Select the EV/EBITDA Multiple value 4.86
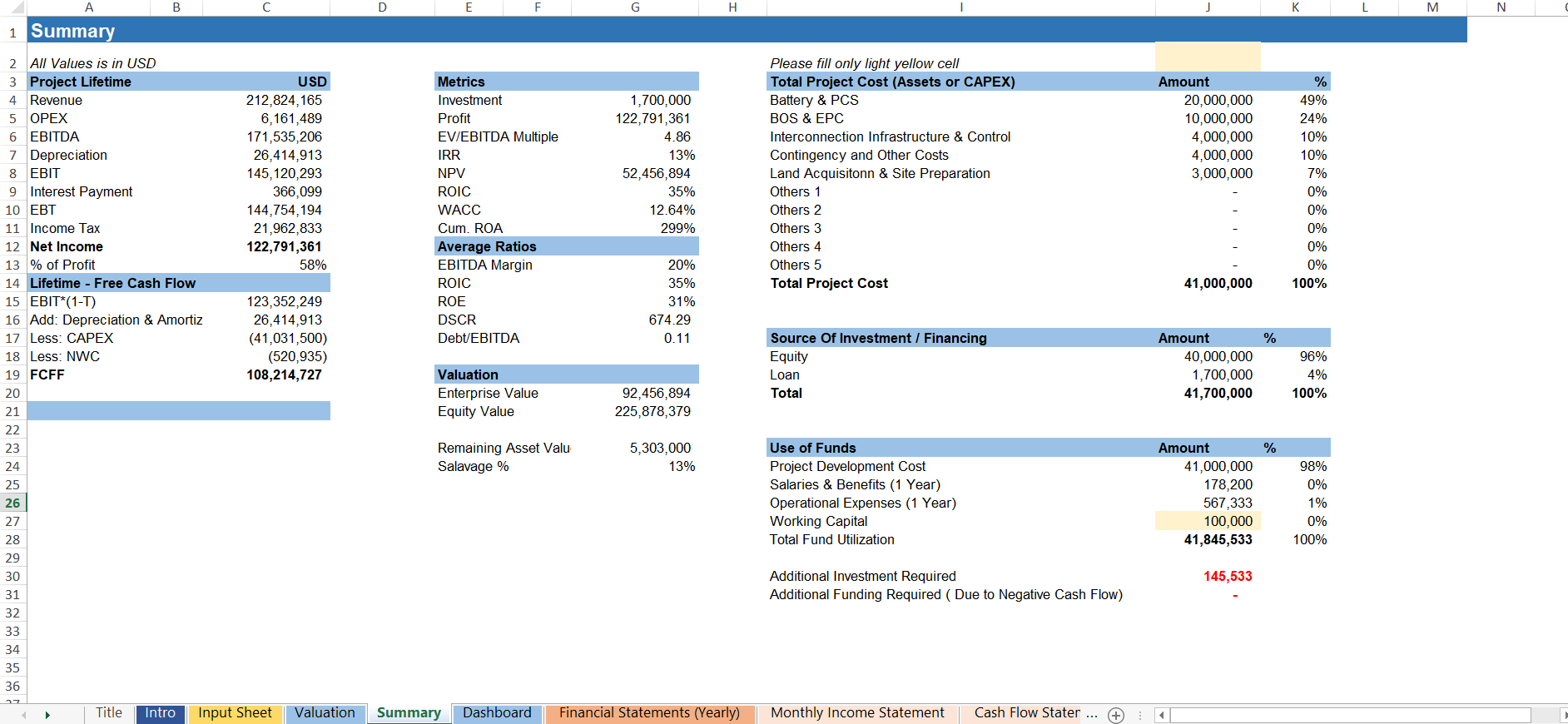Image resolution: width=1568 pixels, height=724 pixels. 677,136
